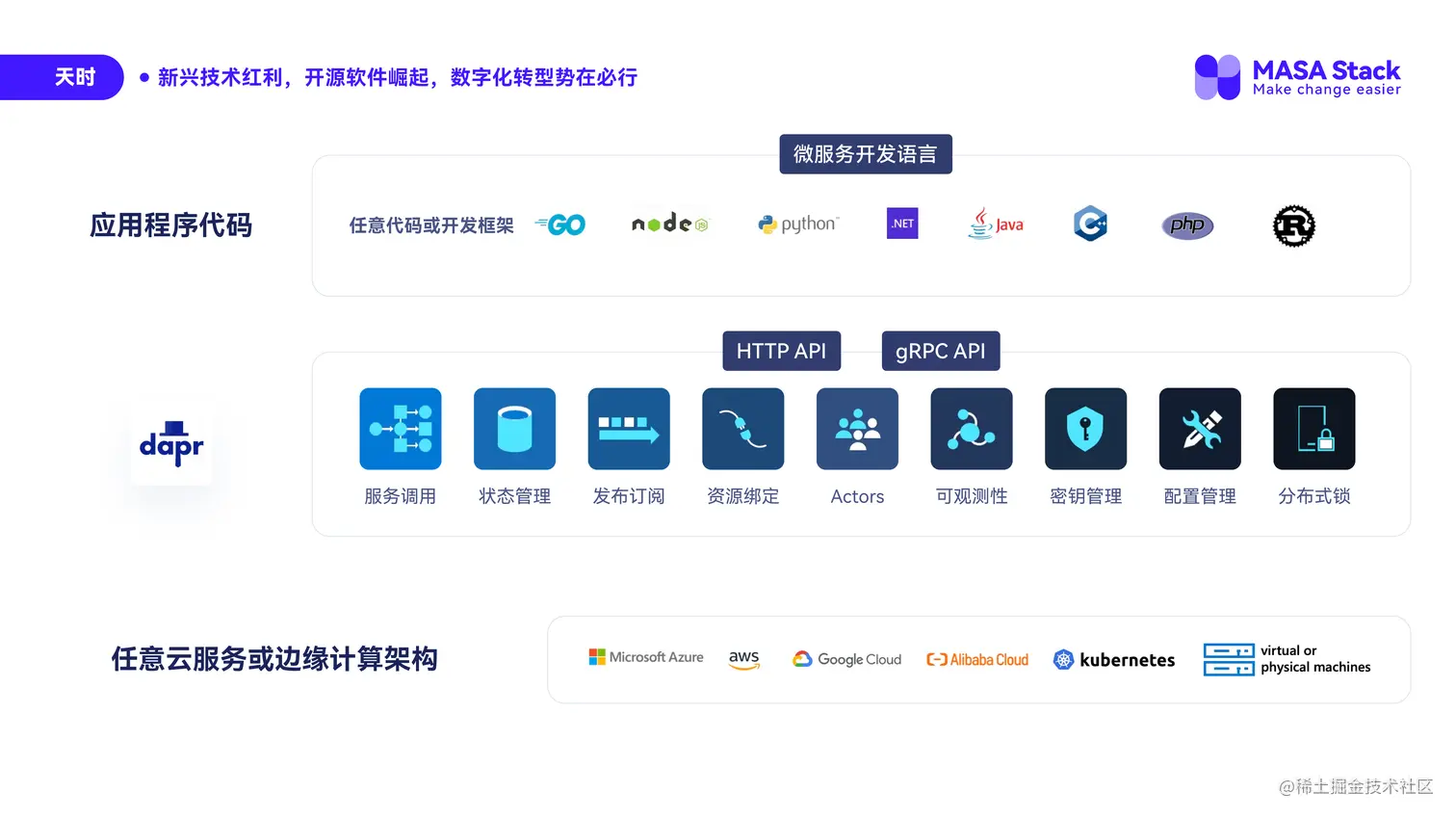
Task: Click the MASA Stack logo
Action: pos(1297,77)
